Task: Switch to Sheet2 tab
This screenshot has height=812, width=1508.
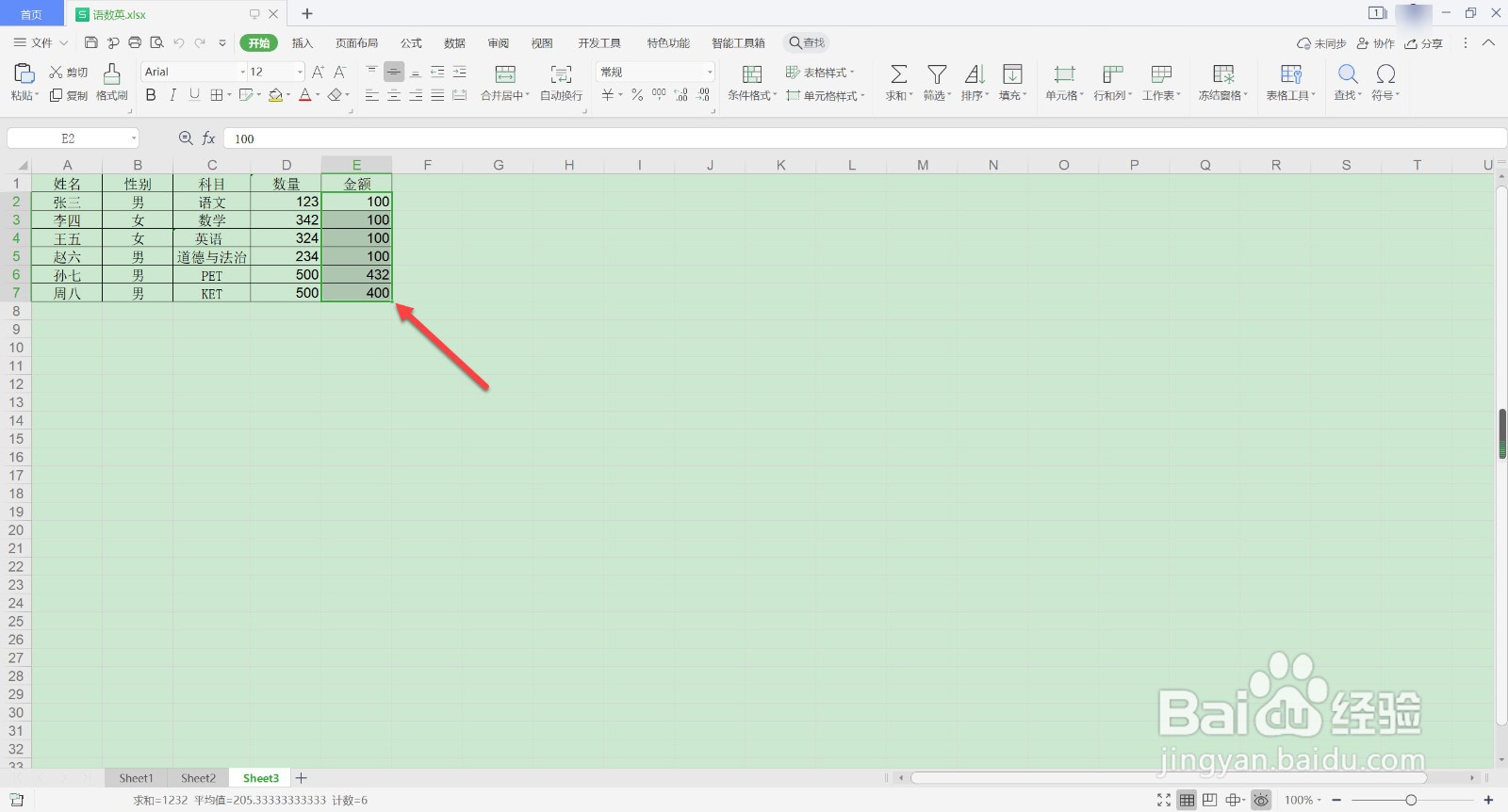Action: (198, 778)
